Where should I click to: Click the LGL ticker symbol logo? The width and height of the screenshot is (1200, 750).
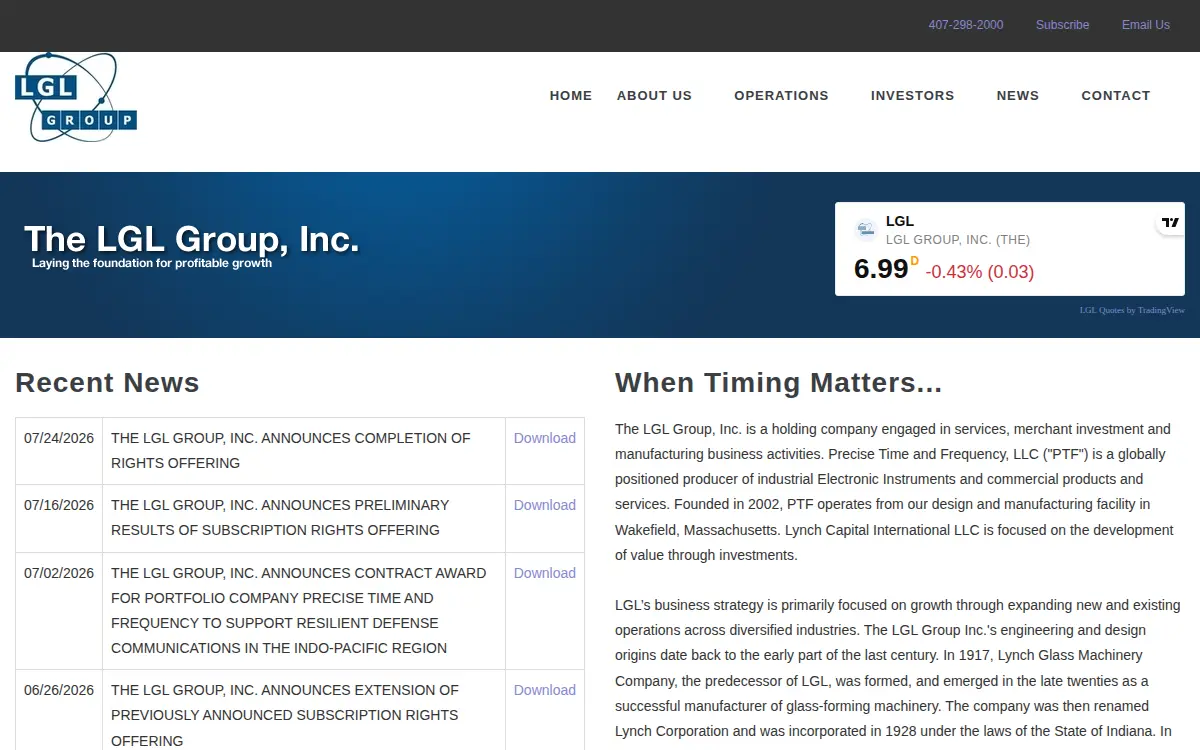click(x=866, y=229)
